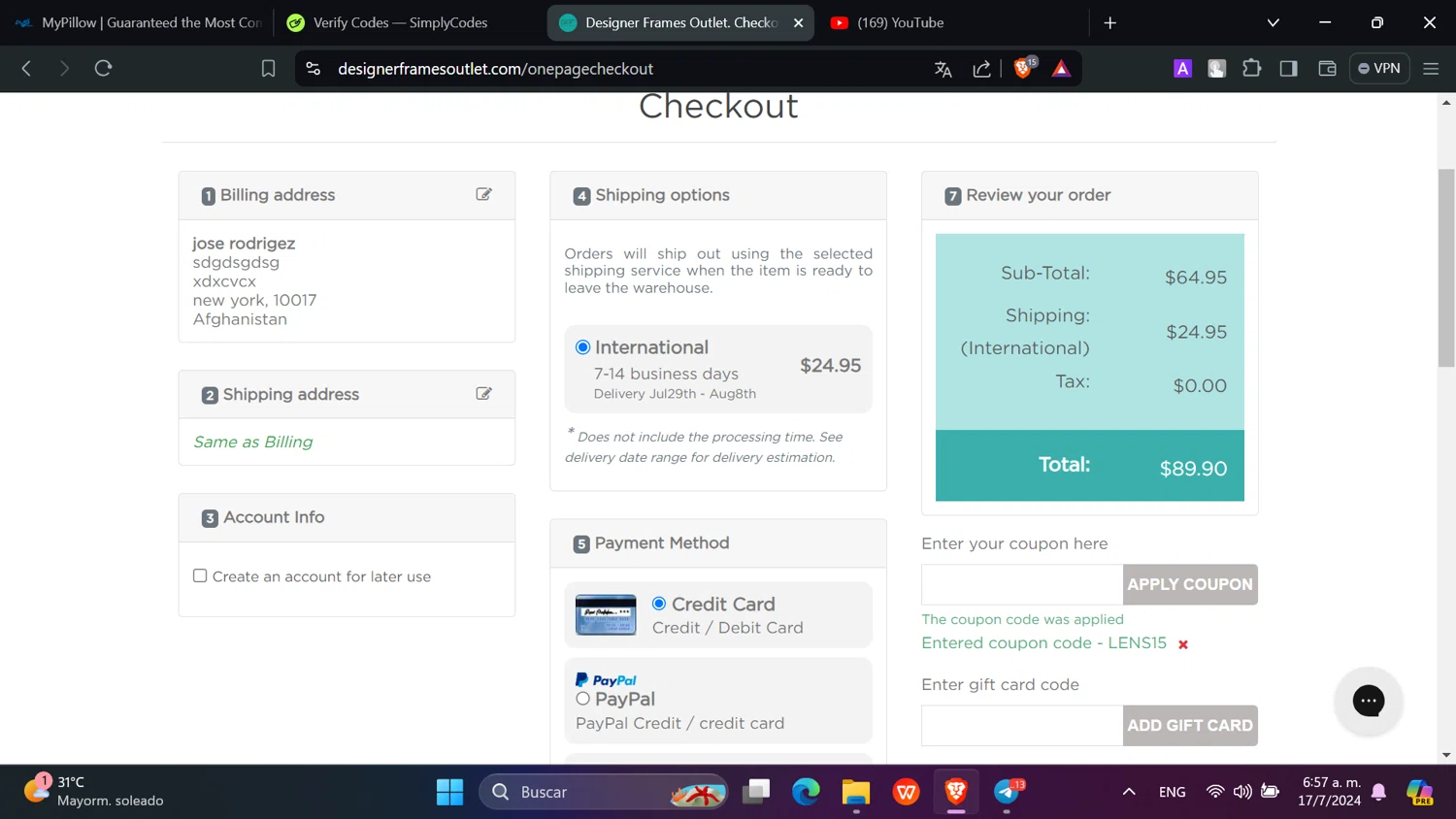Open Task View on taskbar
The height and width of the screenshot is (819, 1456).
point(756,792)
